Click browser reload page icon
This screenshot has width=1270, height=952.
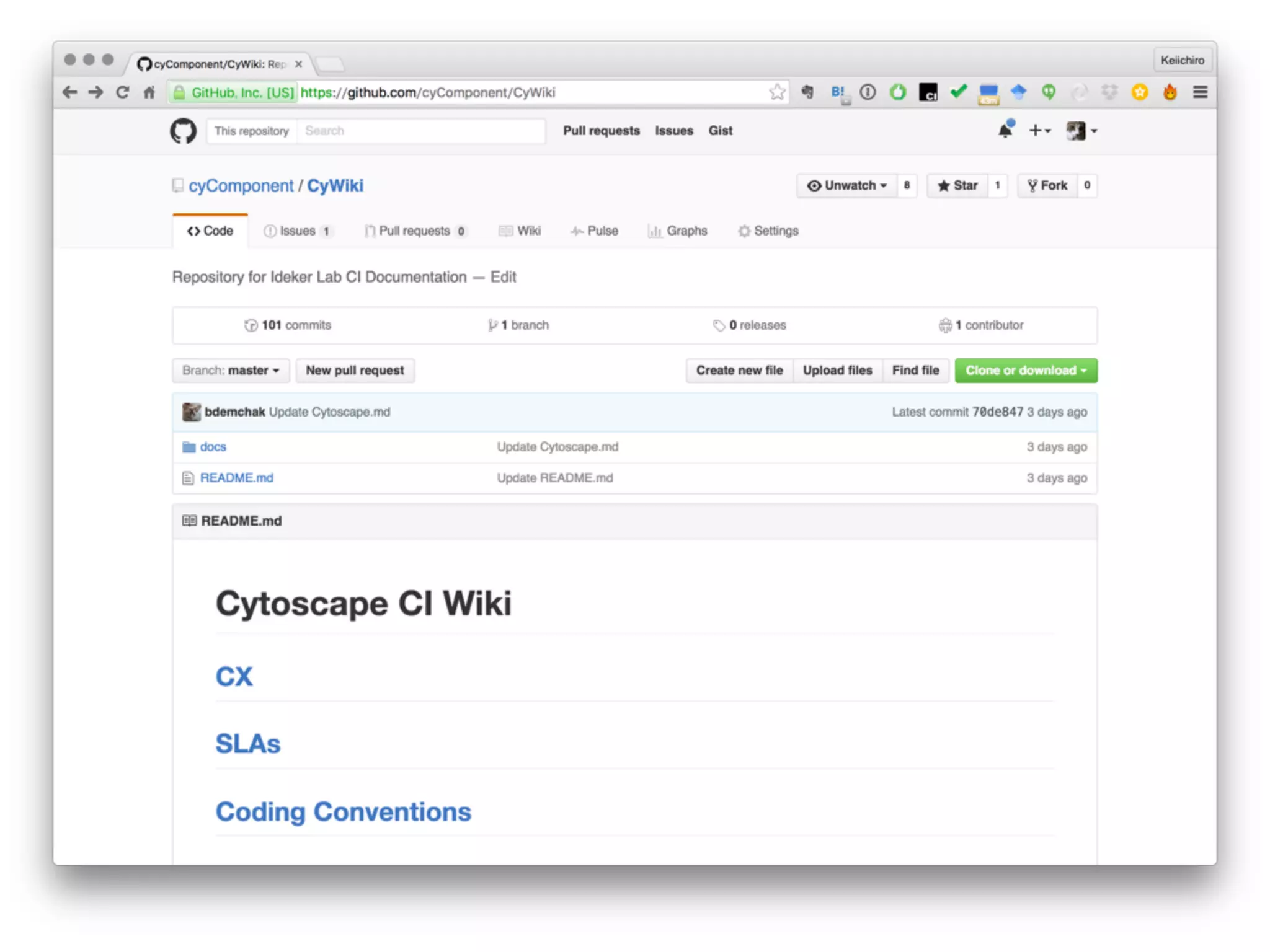[x=123, y=92]
